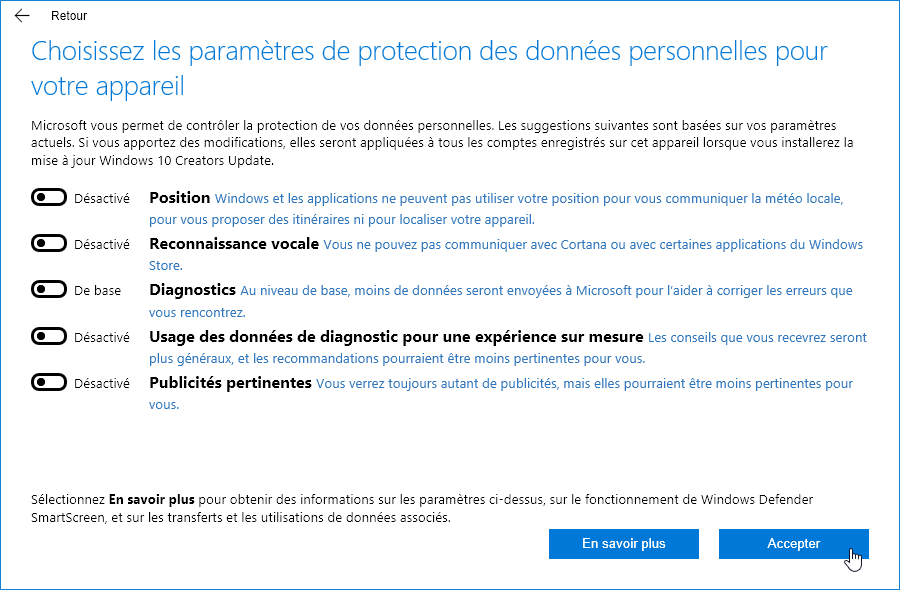The image size is (900, 590).
Task: Enable the Reconnaissance vocale switch
Action: click(x=49, y=243)
